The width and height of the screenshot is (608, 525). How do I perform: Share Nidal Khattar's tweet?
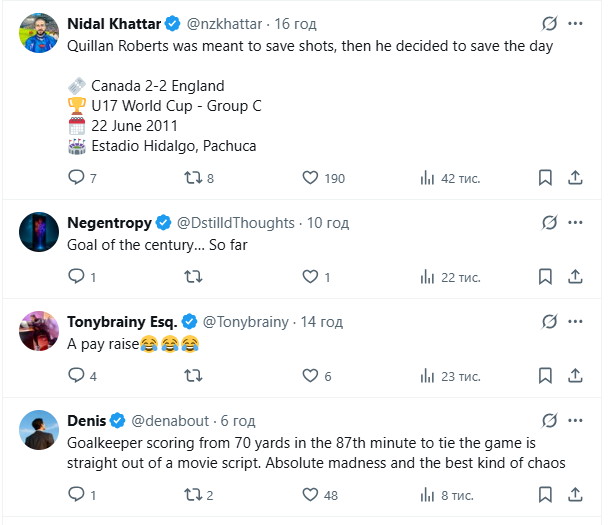click(575, 178)
